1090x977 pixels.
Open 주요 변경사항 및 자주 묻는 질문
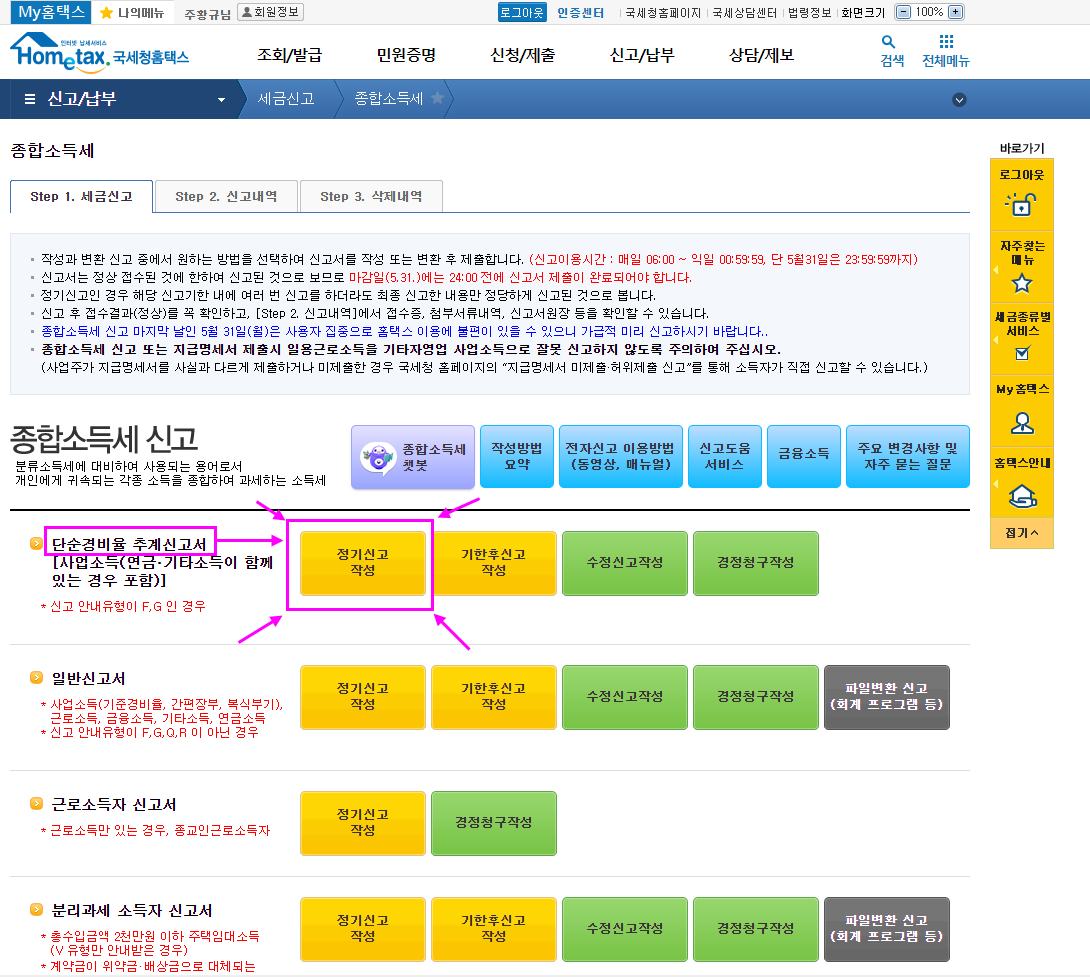coord(907,456)
